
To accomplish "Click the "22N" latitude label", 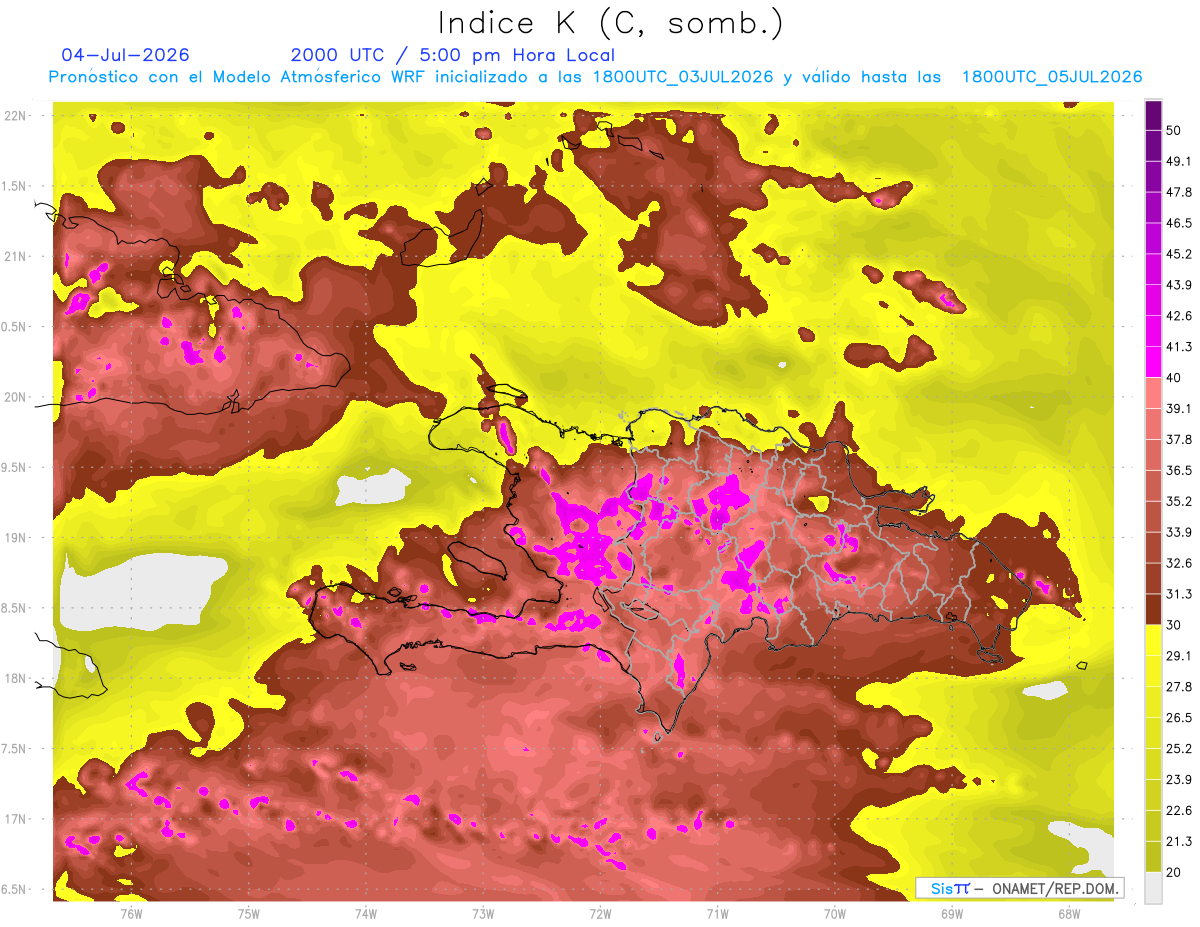I will click(17, 116).
